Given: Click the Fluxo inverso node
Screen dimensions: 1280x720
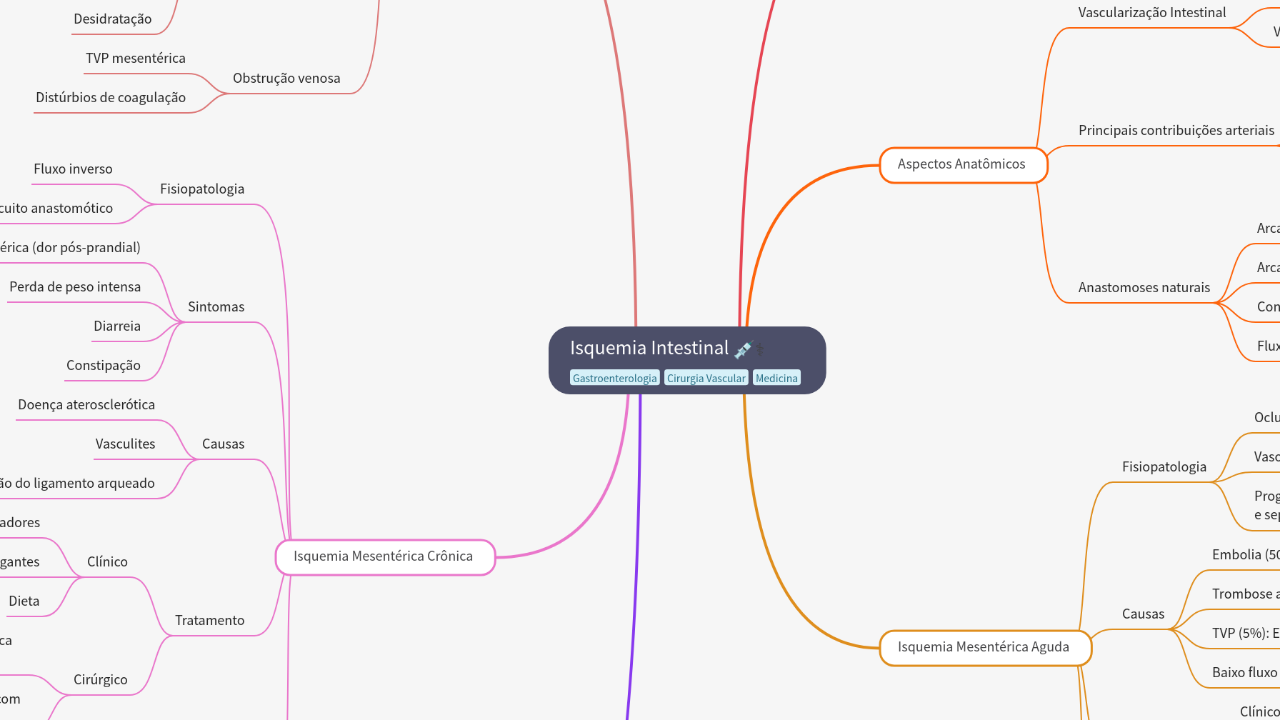Looking at the screenshot, I should (73, 170).
